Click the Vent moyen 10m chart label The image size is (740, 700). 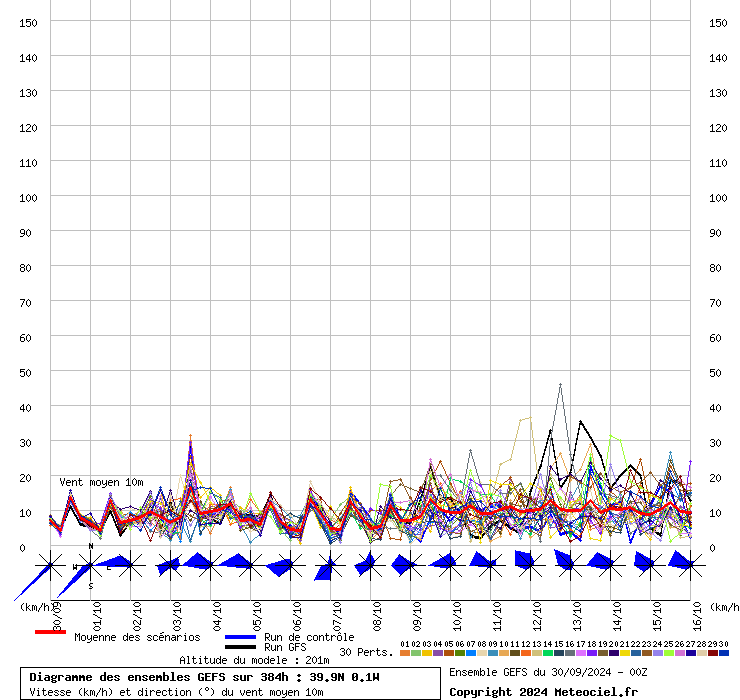(x=100, y=482)
